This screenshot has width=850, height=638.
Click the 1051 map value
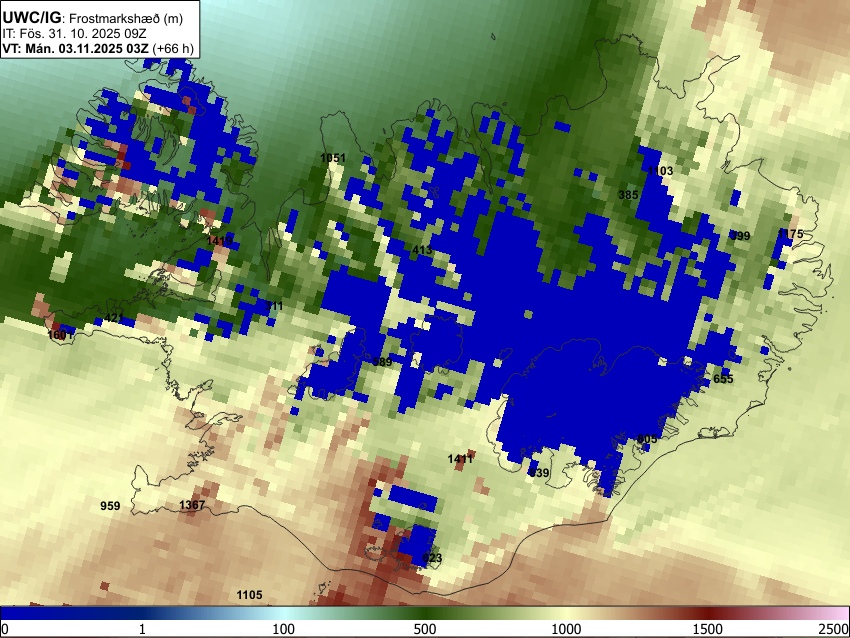333,158
